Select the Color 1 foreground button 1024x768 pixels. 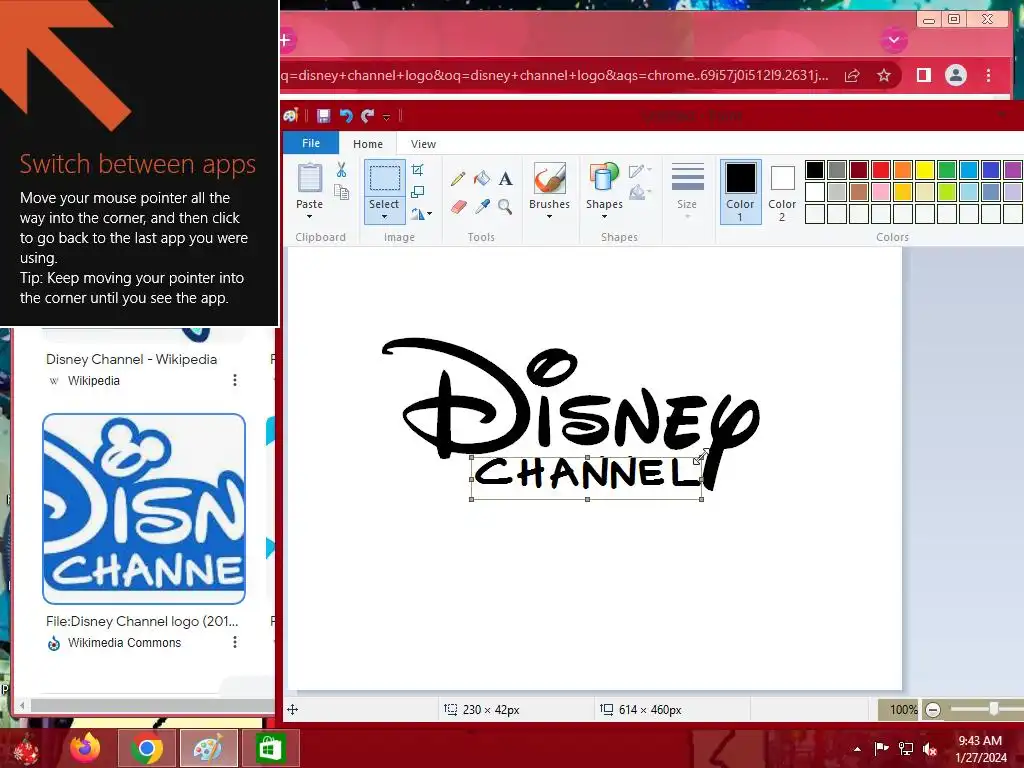click(x=741, y=191)
